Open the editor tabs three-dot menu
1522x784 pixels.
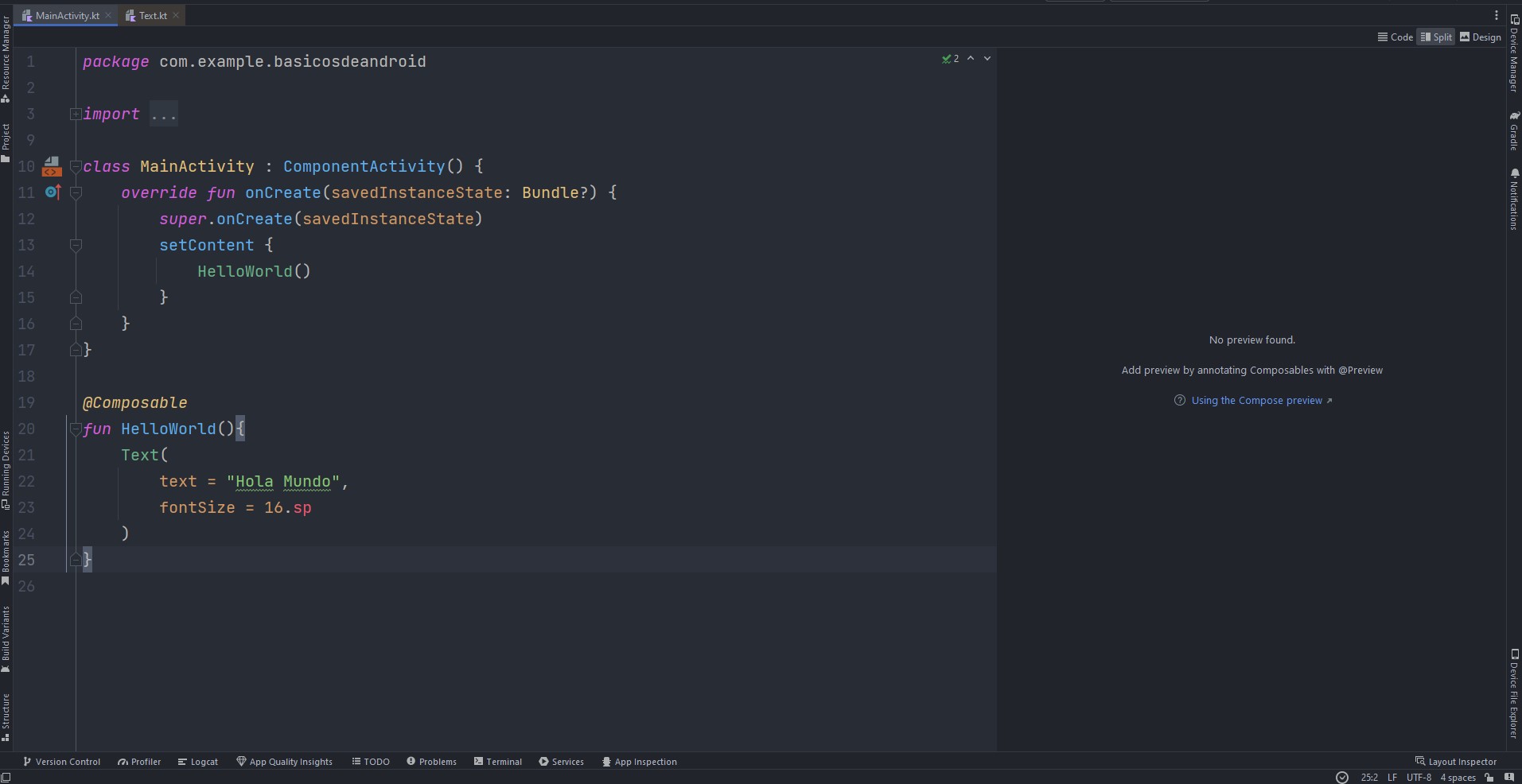[1496, 15]
